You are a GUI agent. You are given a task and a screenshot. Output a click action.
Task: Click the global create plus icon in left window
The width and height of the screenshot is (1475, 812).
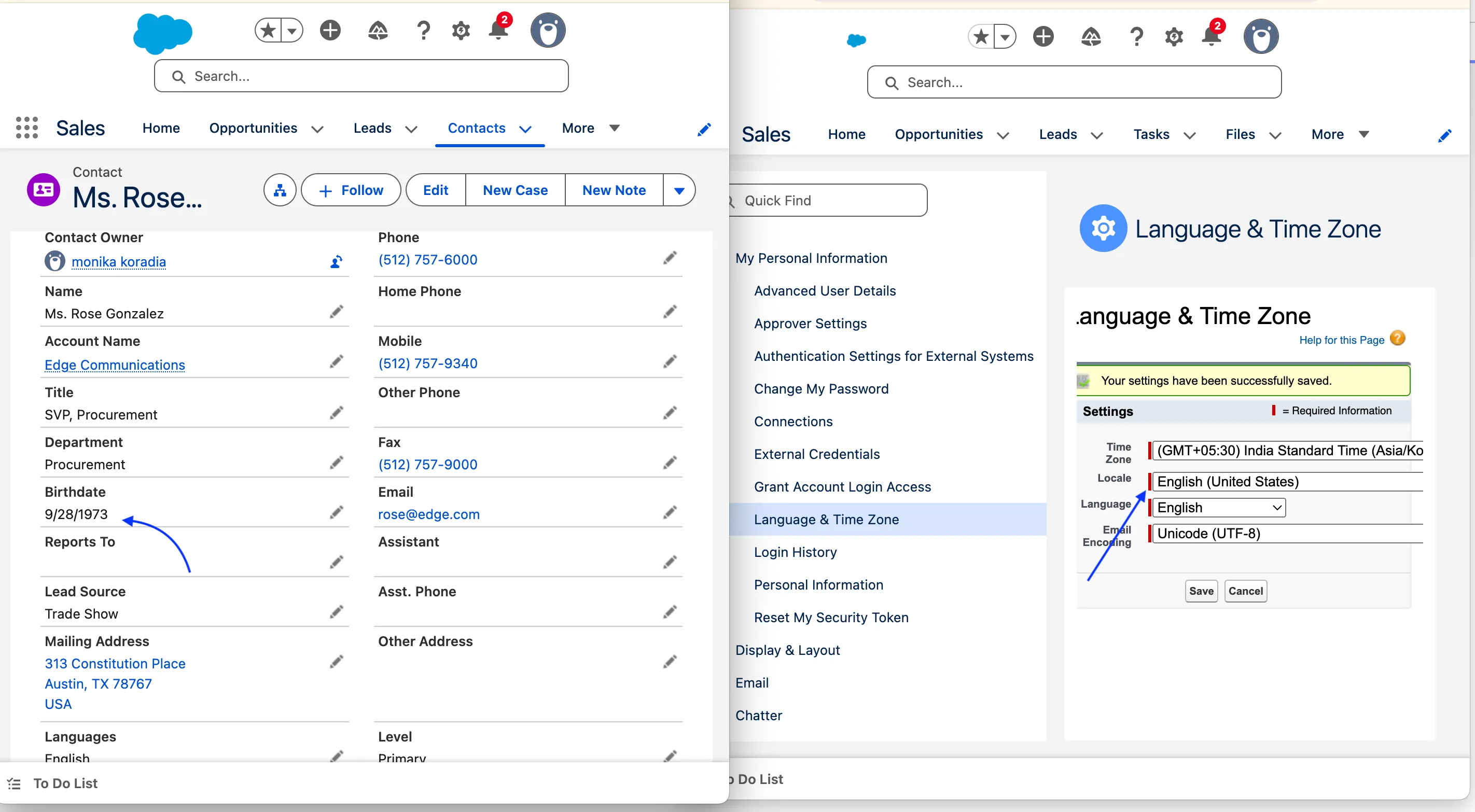[330, 31]
